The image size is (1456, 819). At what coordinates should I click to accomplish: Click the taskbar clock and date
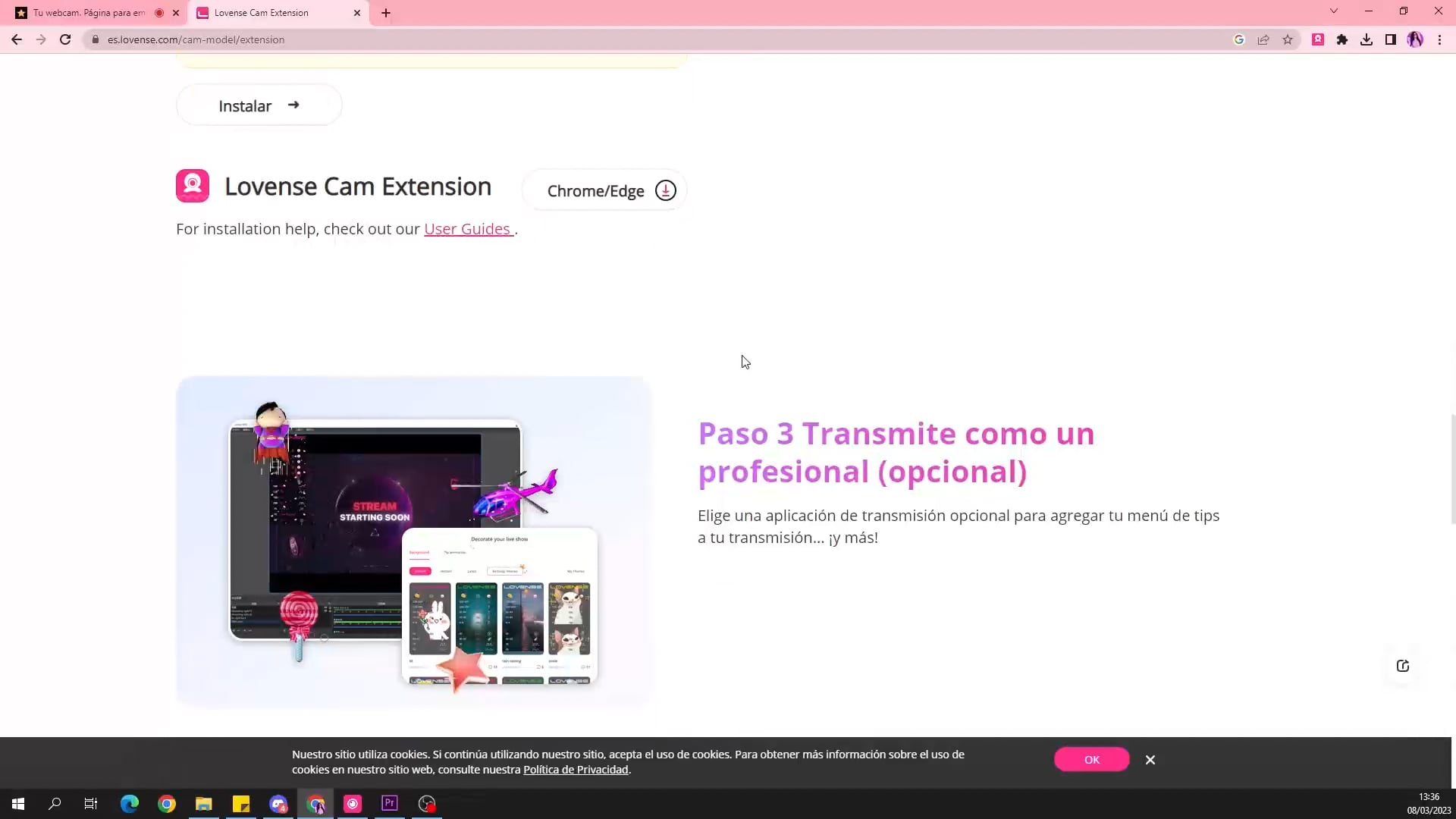1429,804
